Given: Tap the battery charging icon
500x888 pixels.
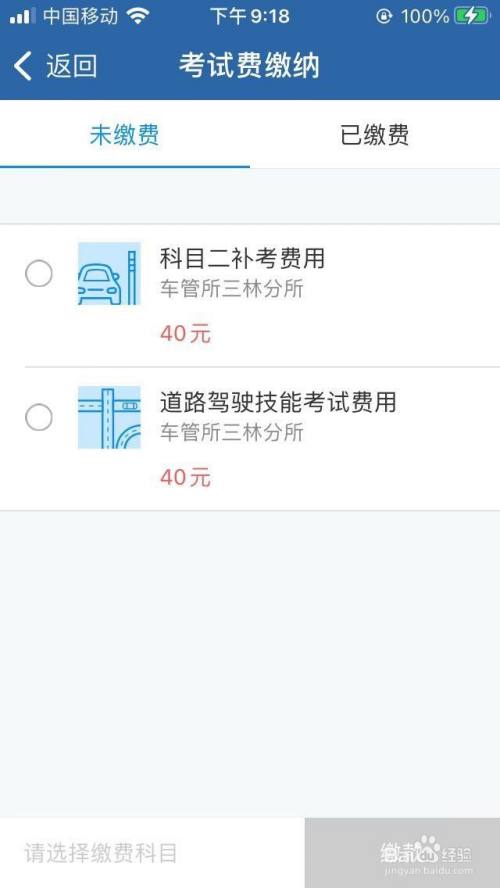Looking at the screenshot, I should [473, 16].
